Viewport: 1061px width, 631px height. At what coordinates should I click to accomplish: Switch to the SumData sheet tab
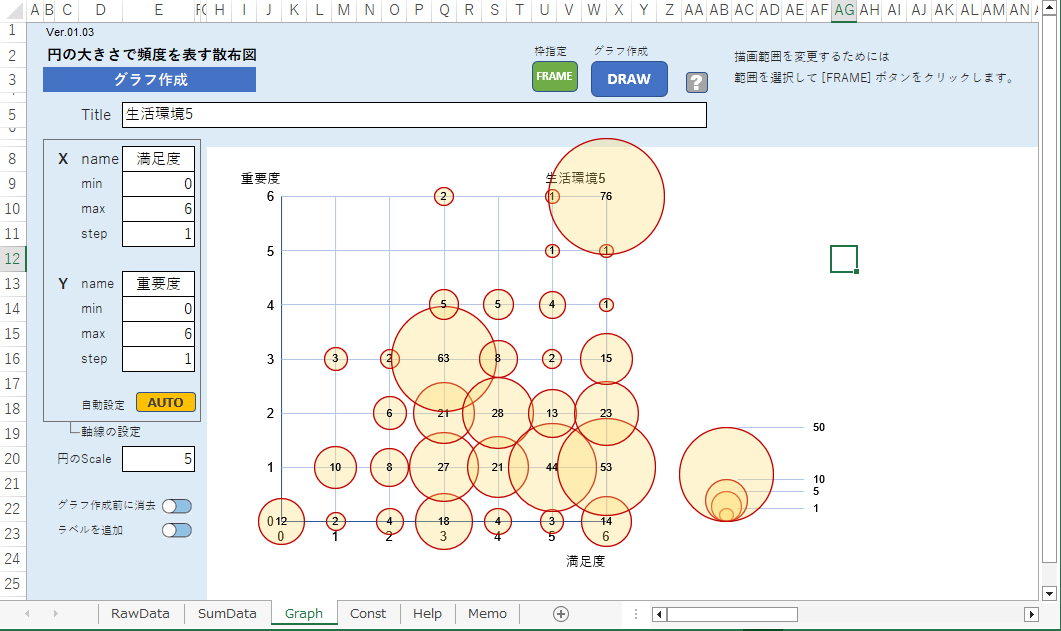(227, 613)
